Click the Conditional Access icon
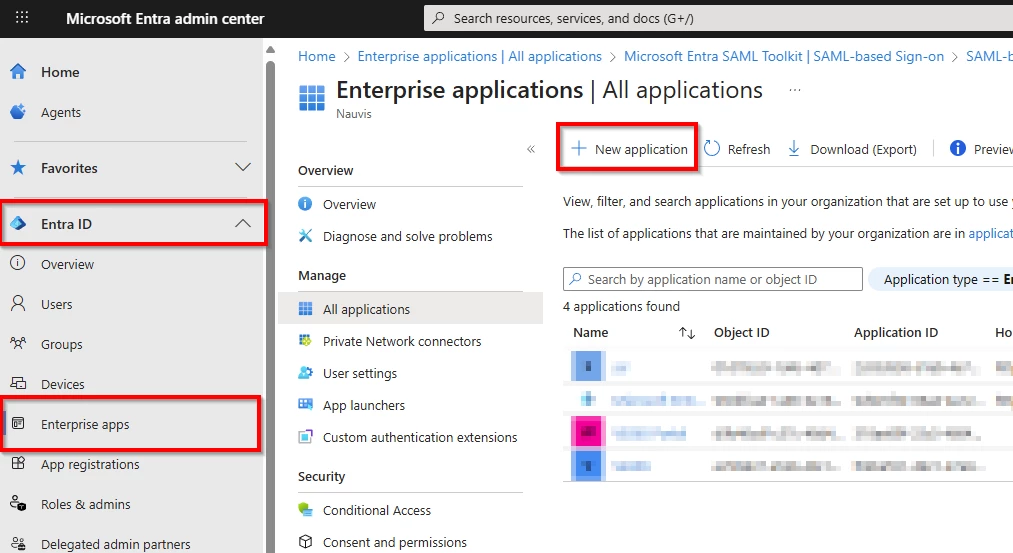Viewport: 1013px width, 553px height. 305,510
